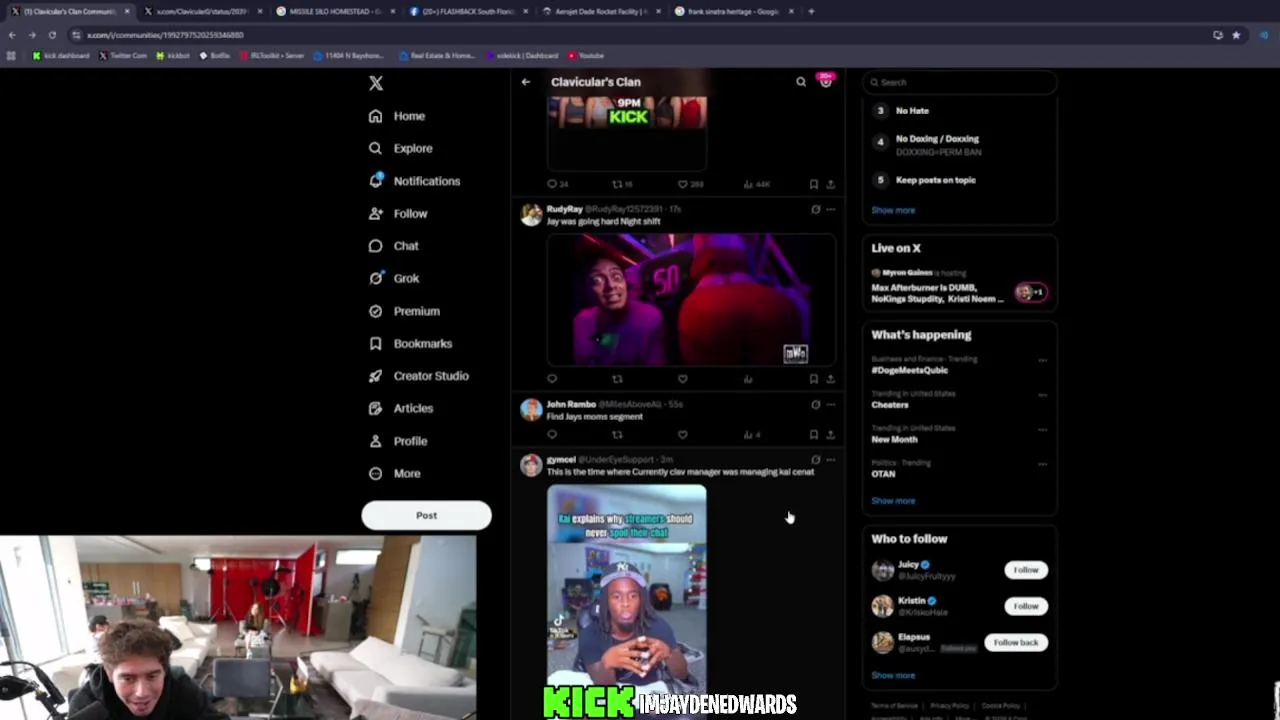Bookmark the top post with 44K views
The height and width of the screenshot is (720, 1280).
click(814, 184)
